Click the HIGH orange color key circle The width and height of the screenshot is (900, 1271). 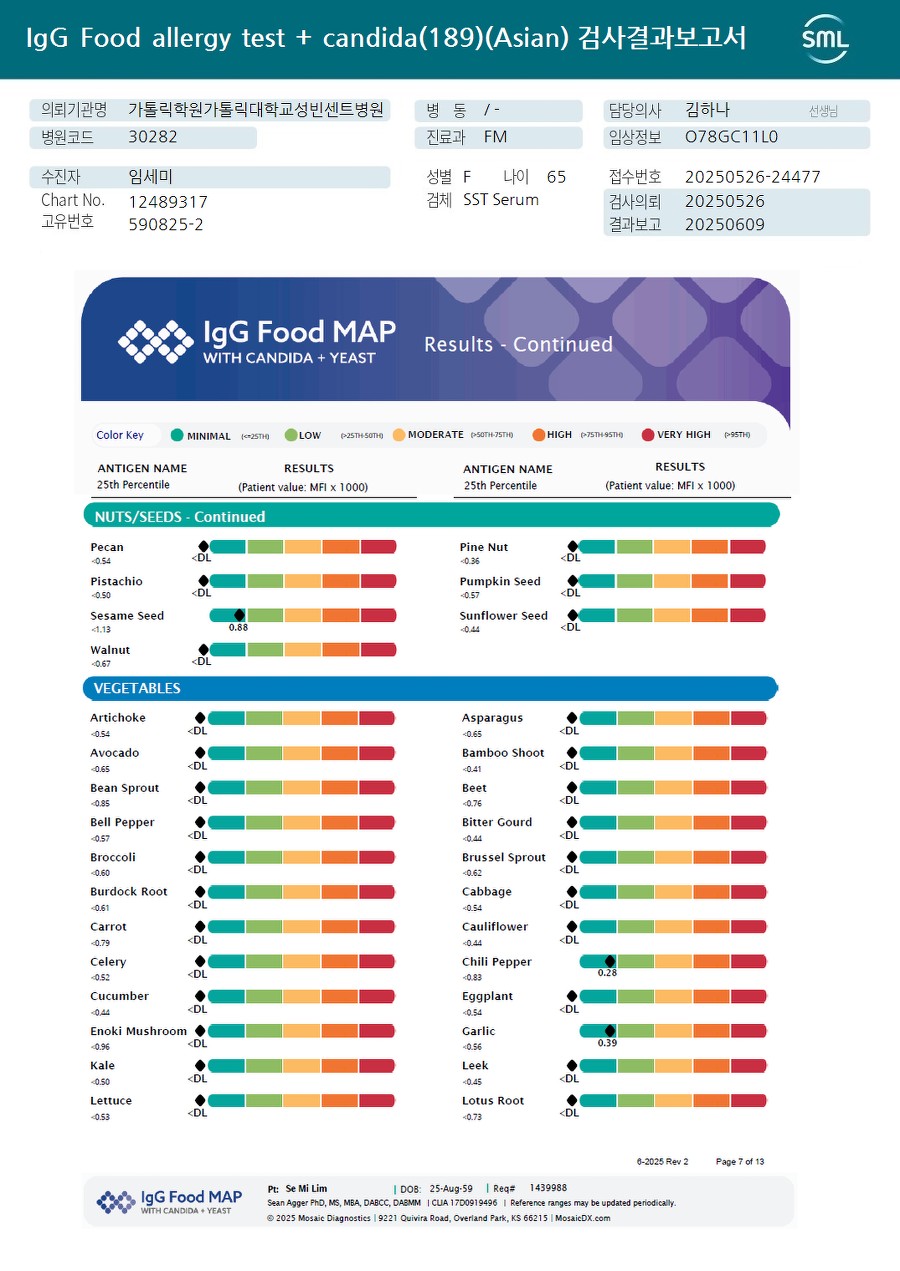[539, 435]
